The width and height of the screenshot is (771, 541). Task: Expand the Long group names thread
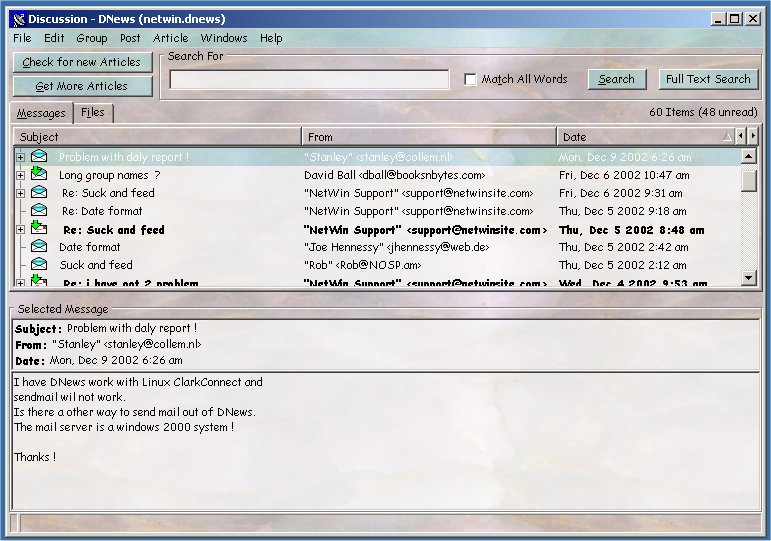coord(20,175)
